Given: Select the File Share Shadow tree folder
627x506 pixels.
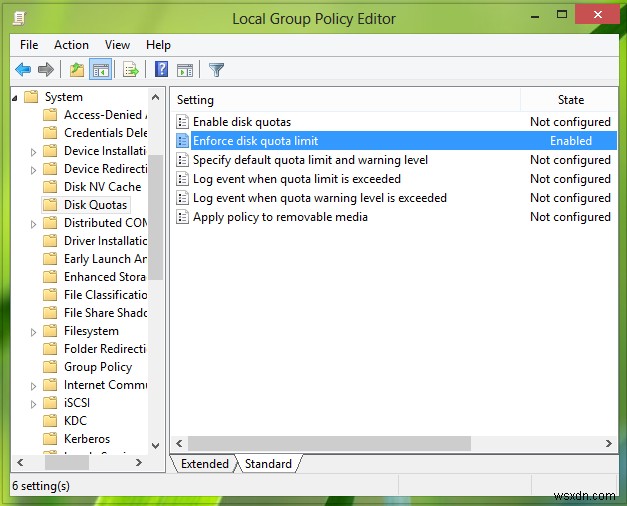Looking at the screenshot, I should point(105,313).
